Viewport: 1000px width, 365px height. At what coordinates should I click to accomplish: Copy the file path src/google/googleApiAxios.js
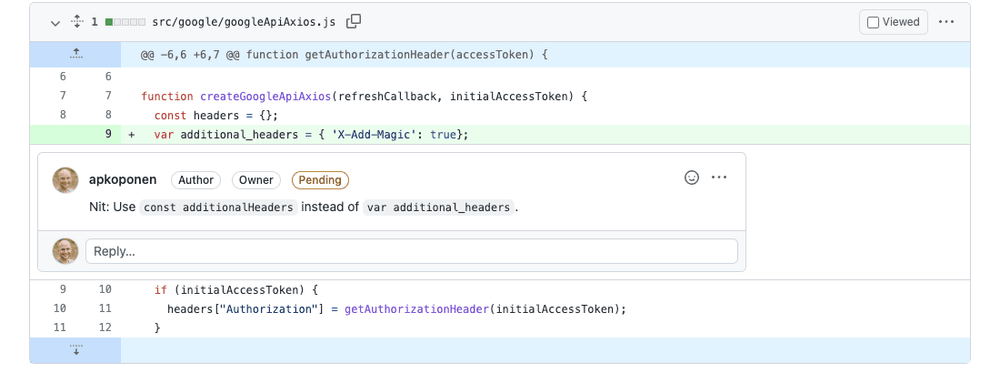click(x=353, y=22)
